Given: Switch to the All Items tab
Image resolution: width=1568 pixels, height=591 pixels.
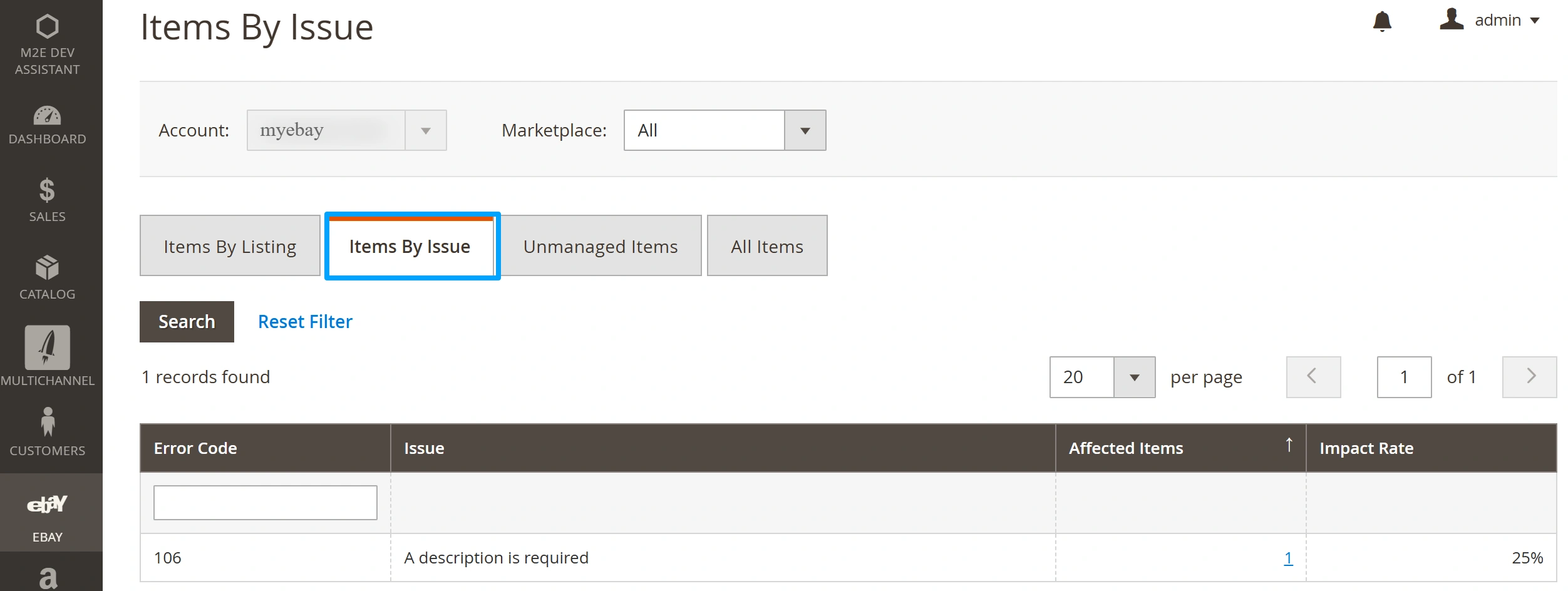Looking at the screenshot, I should pyautogui.click(x=766, y=246).
